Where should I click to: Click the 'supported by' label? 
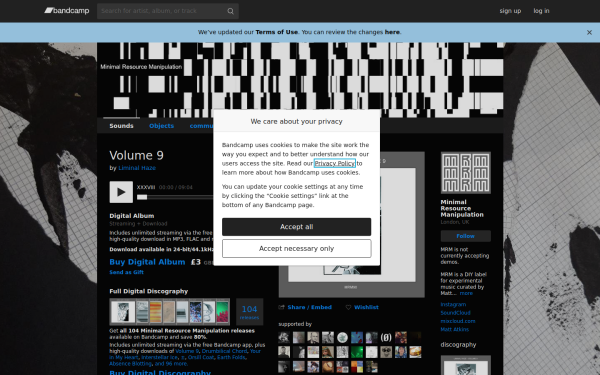[x=295, y=324]
